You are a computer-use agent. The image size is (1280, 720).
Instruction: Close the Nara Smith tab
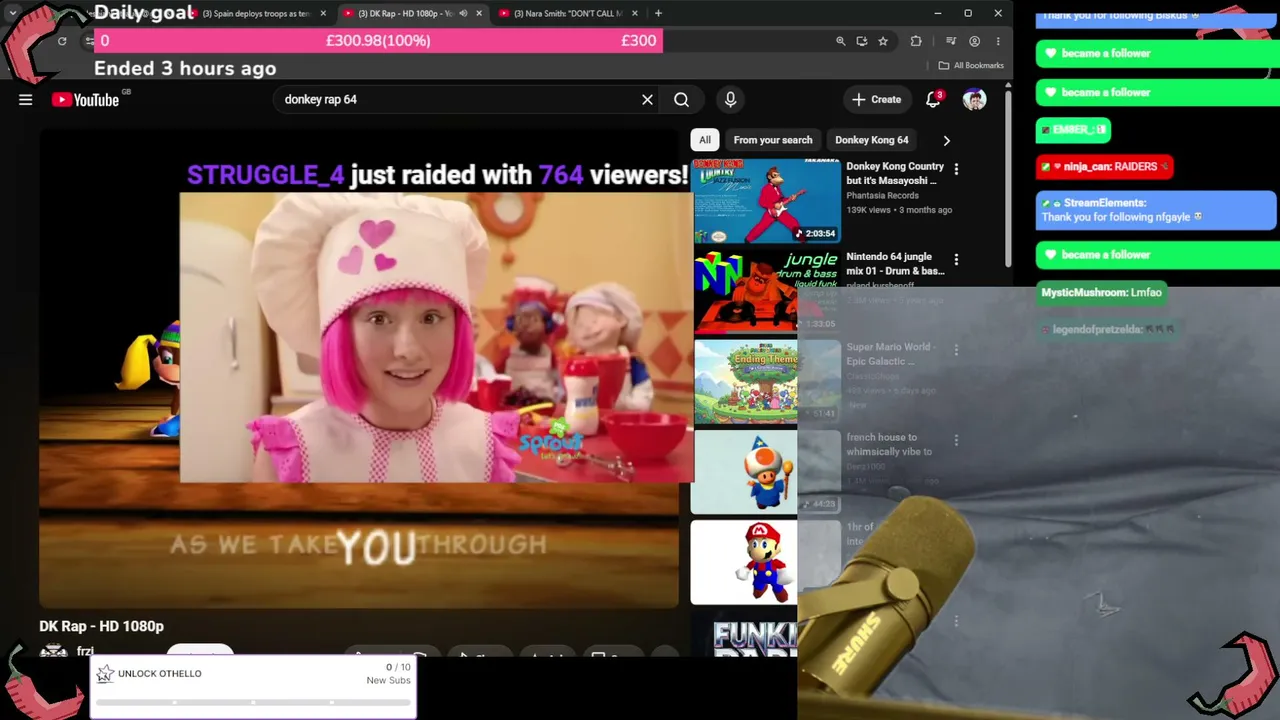[634, 13]
